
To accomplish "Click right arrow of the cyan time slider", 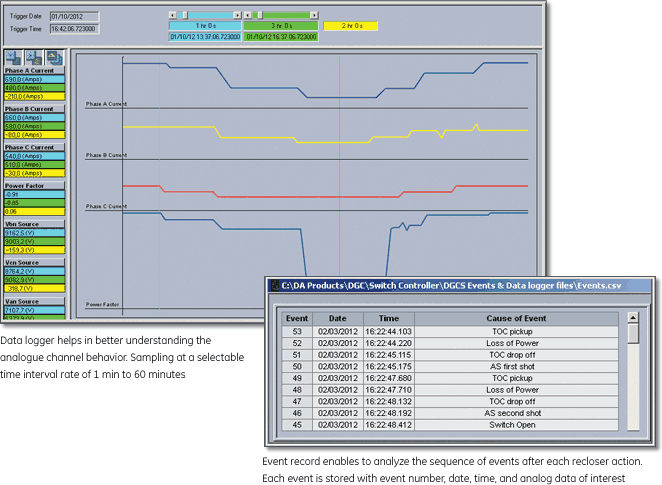I will pos(240,15).
